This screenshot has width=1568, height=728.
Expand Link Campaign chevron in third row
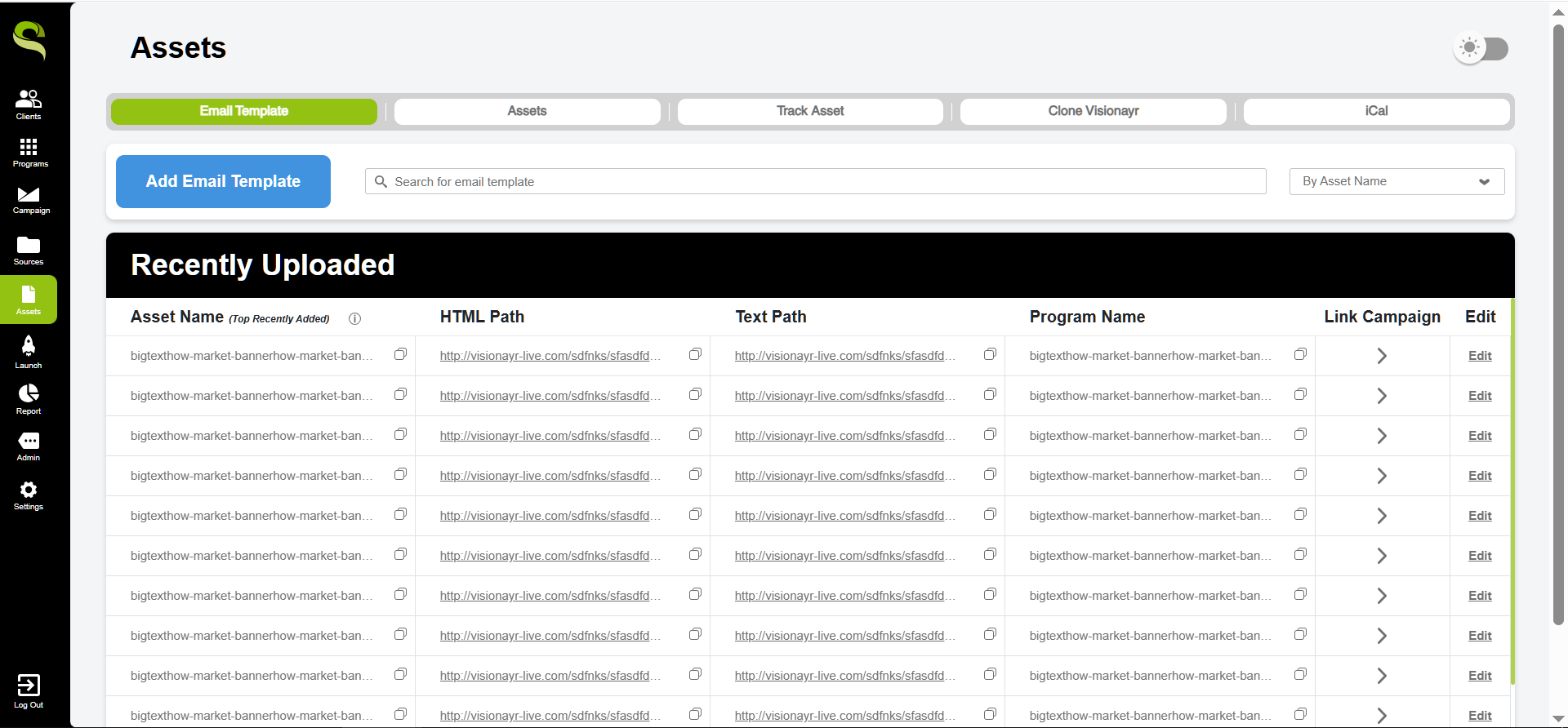[x=1382, y=436]
